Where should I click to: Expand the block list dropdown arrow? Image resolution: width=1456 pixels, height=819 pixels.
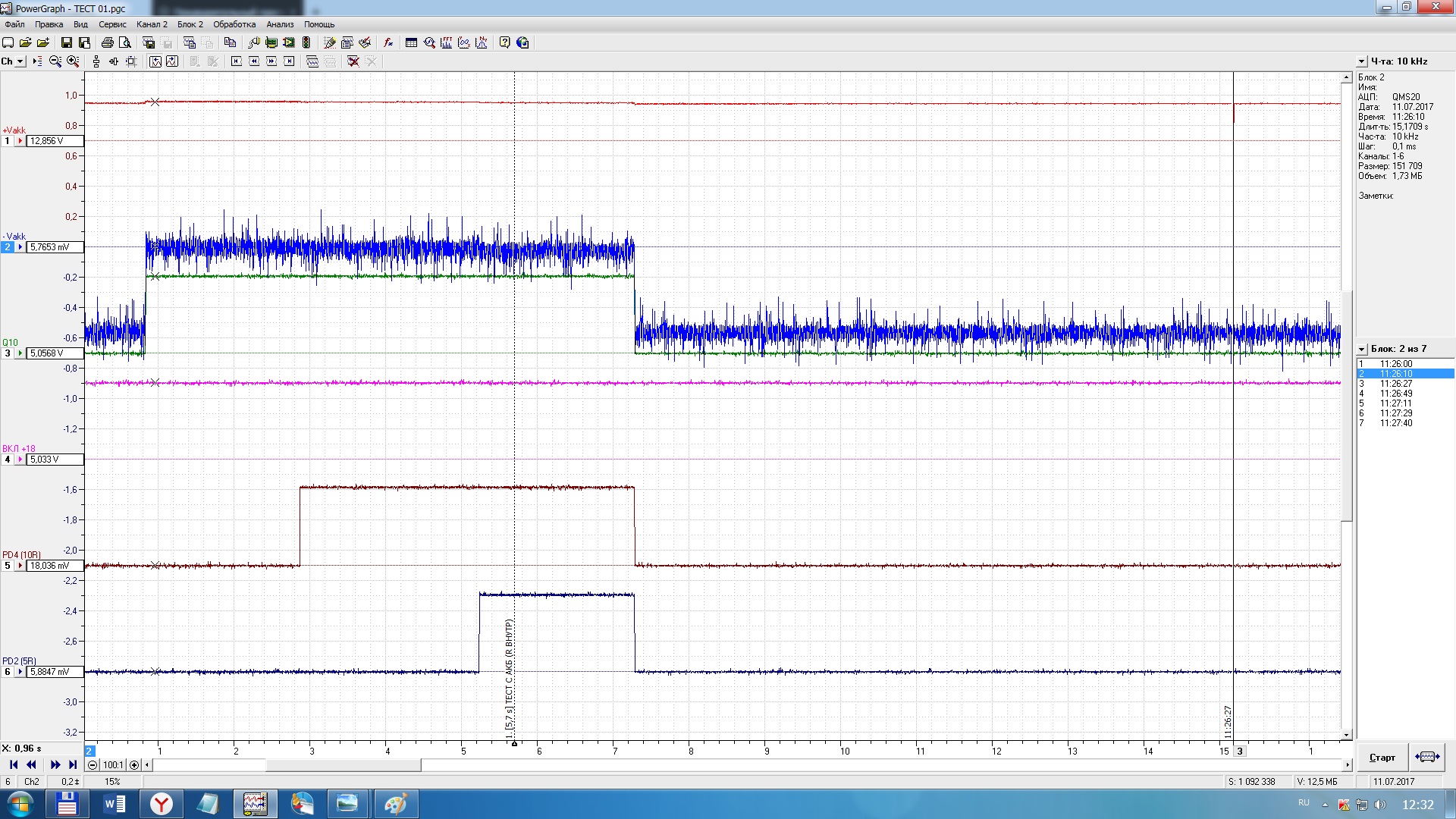click(1362, 350)
